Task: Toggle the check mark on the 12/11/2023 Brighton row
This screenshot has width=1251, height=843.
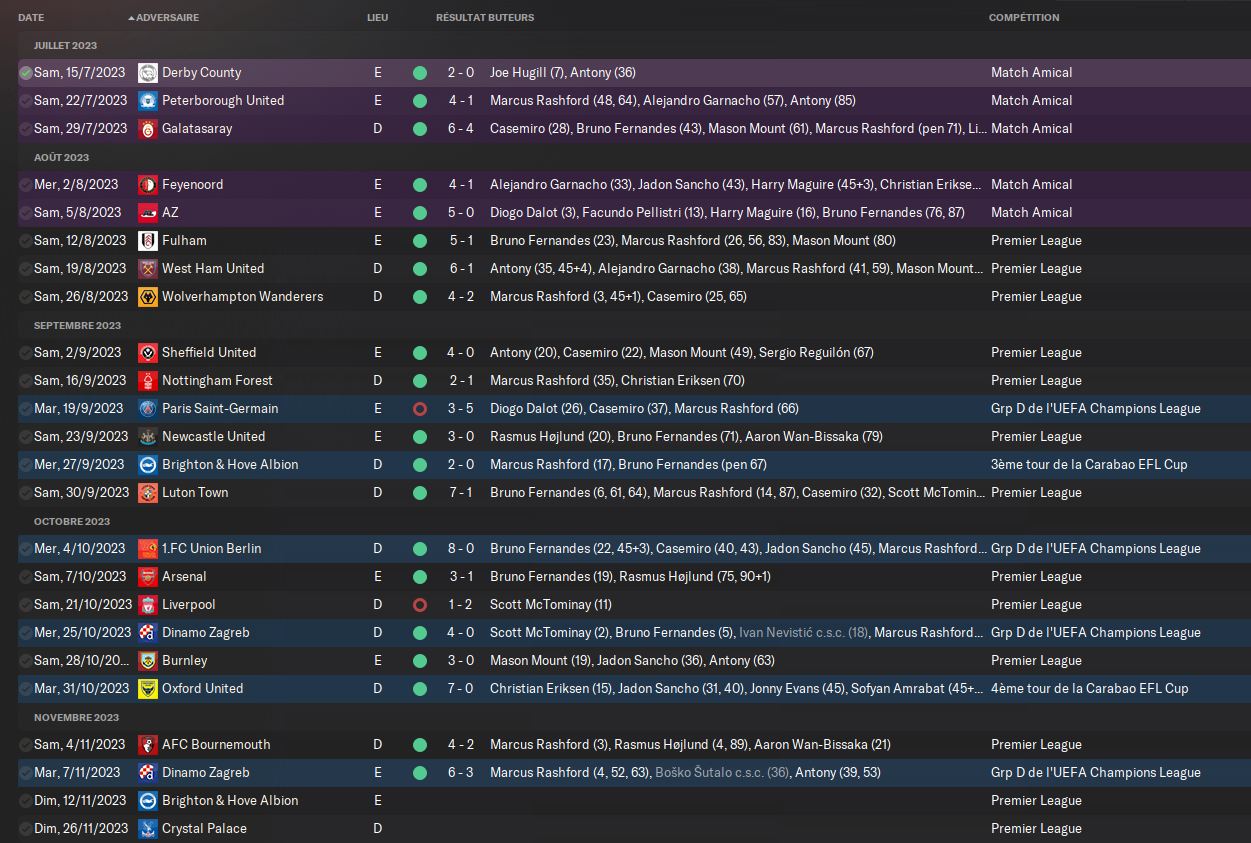Action: click(26, 801)
